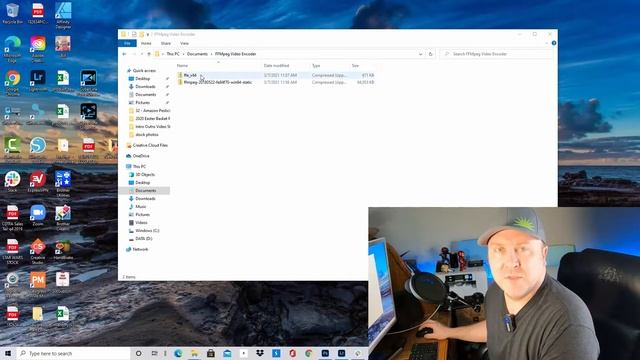Open Quick Access Toolbar customize dropdown
Viewport: 640px width, 360px height.
point(148,34)
